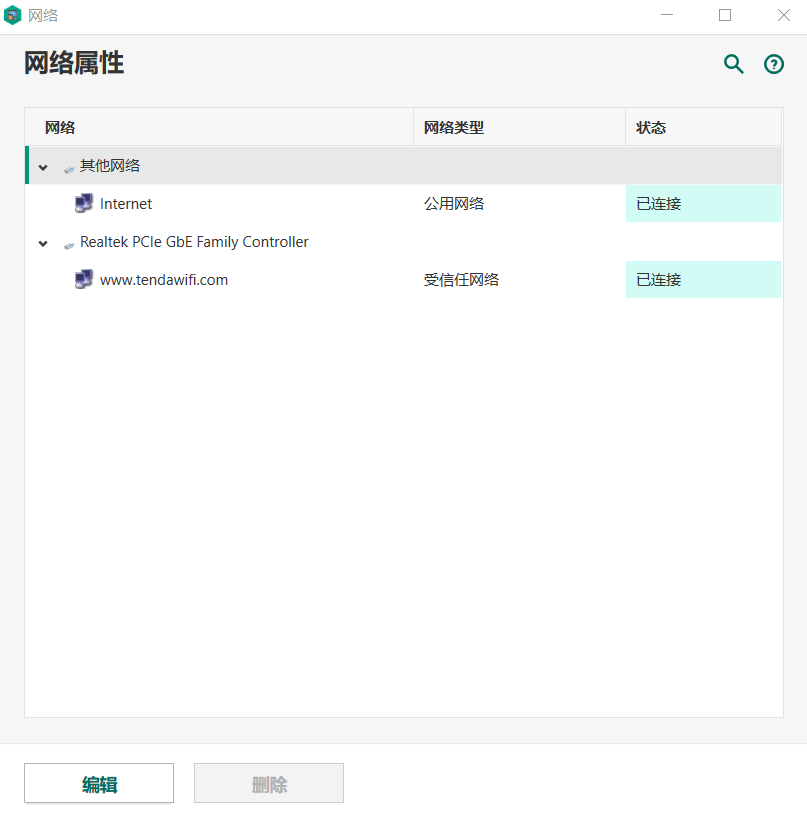Select the Realtek PCIe GbE Family Controller row
The image size is (807, 817).
[x=404, y=242]
